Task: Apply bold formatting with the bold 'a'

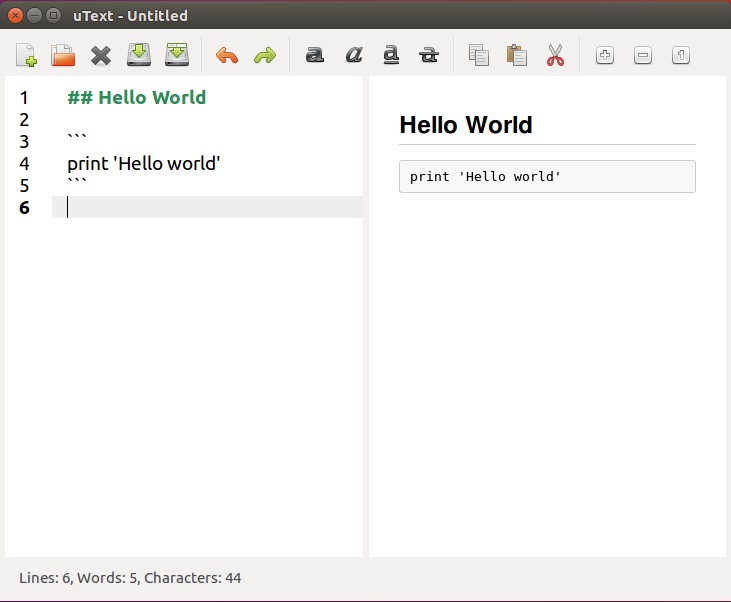Action: point(315,55)
